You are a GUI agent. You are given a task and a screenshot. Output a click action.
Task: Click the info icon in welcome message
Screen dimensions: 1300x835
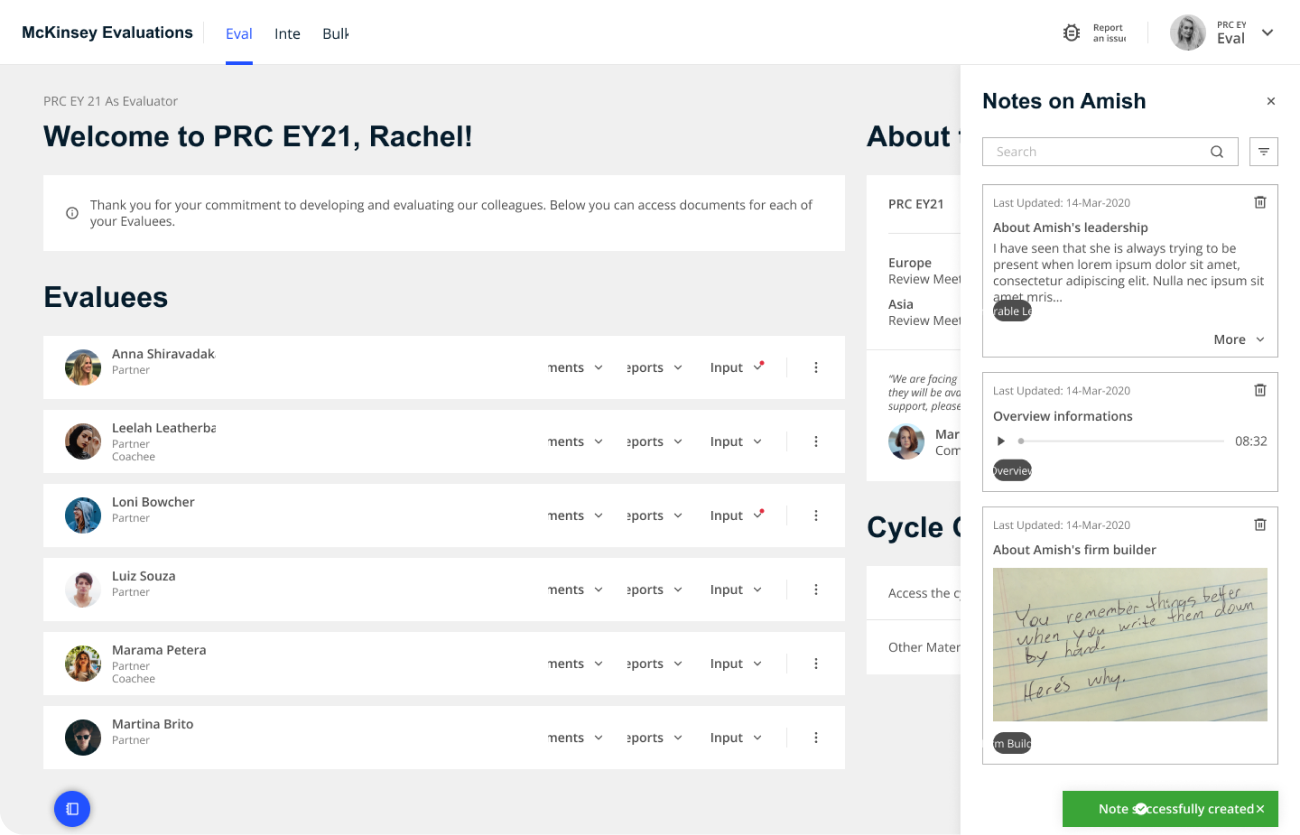[x=72, y=213]
